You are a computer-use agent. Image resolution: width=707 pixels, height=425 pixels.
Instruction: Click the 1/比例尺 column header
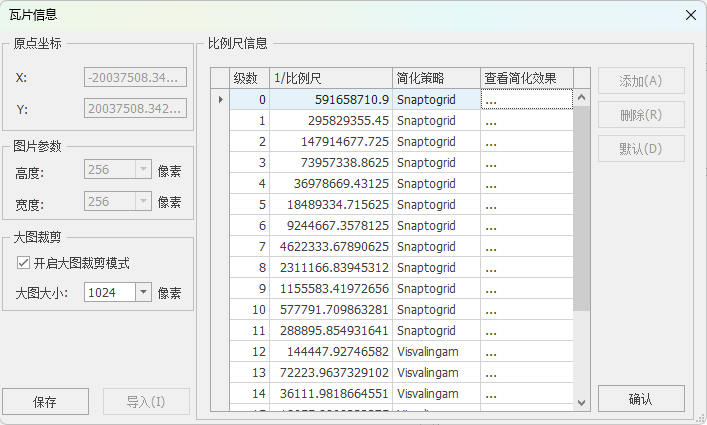tap(330, 78)
